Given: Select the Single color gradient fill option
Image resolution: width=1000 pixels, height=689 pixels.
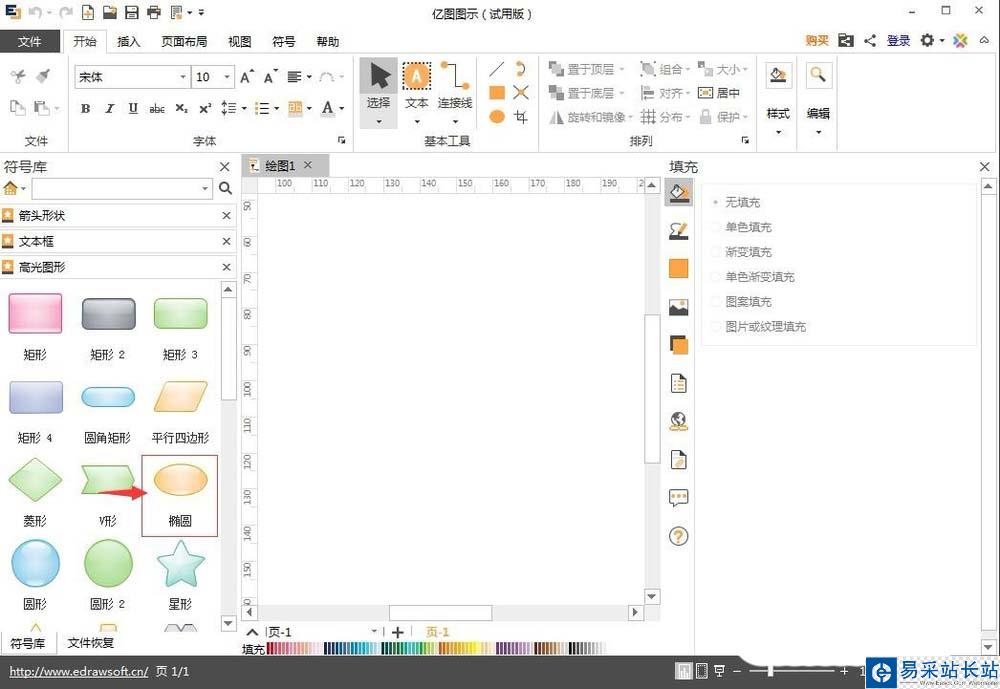Looking at the screenshot, I should tap(753, 277).
